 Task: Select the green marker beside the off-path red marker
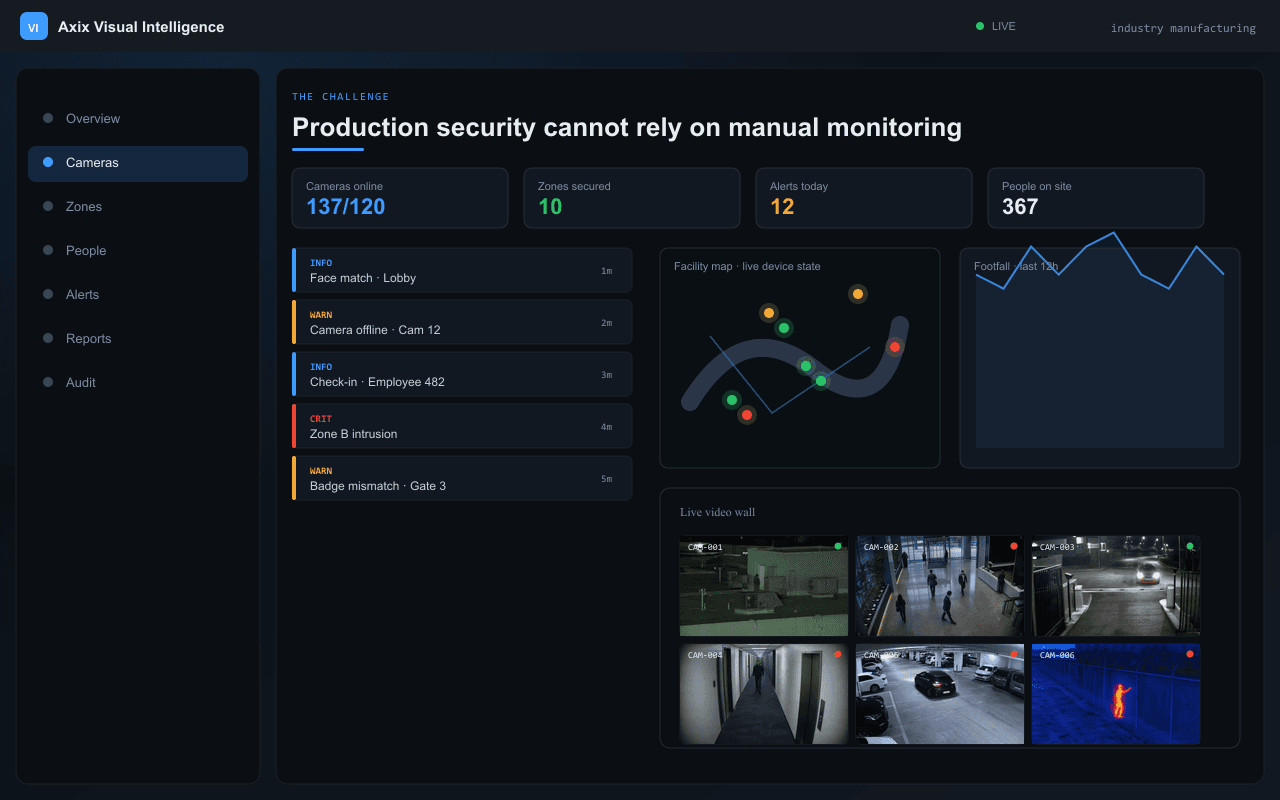click(x=731, y=400)
